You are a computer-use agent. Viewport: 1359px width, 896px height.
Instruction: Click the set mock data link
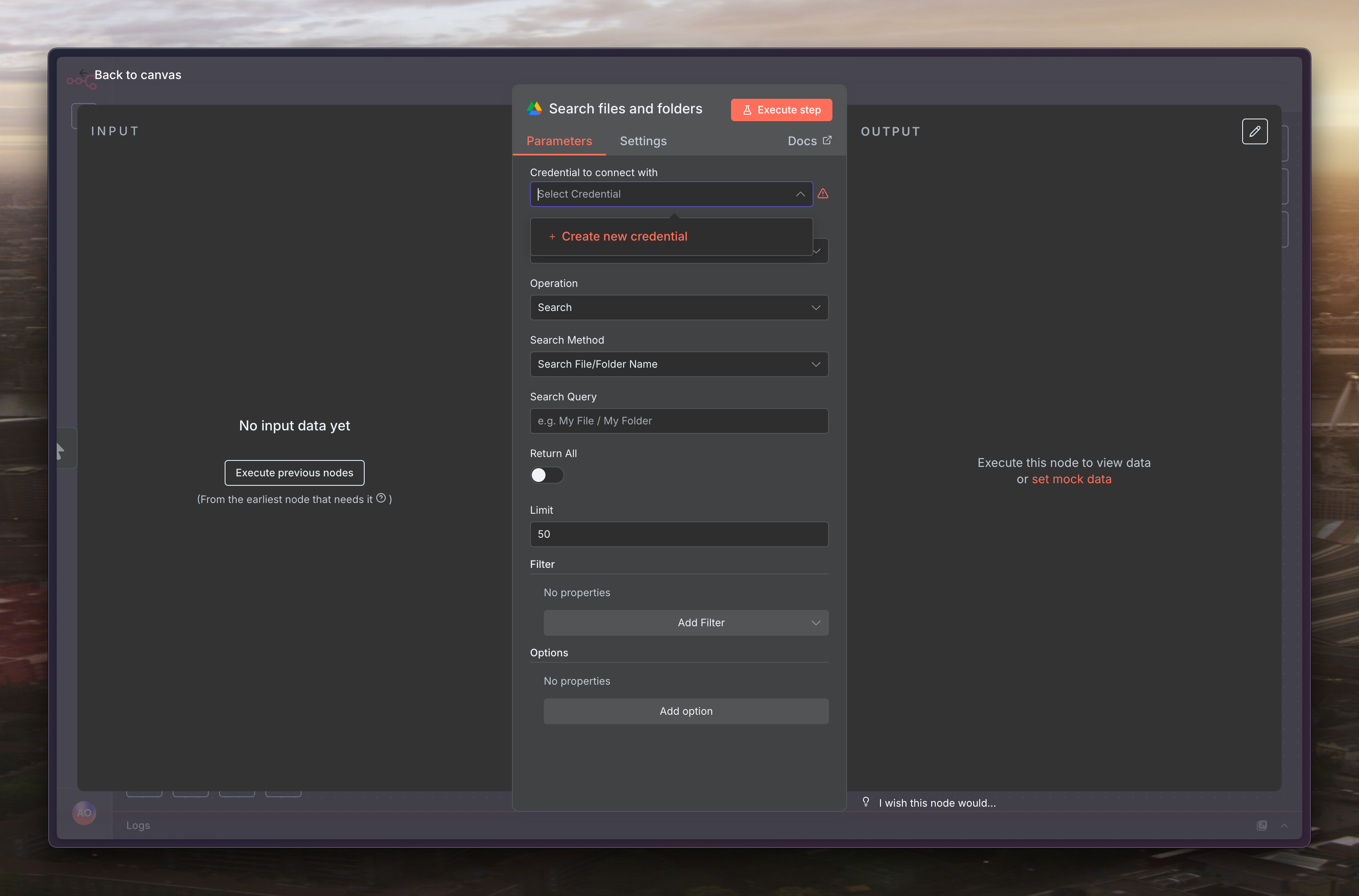(1071, 479)
